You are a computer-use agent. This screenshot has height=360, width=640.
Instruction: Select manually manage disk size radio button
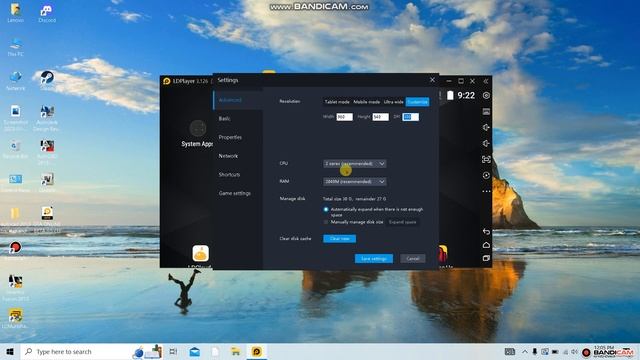[326, 222]
